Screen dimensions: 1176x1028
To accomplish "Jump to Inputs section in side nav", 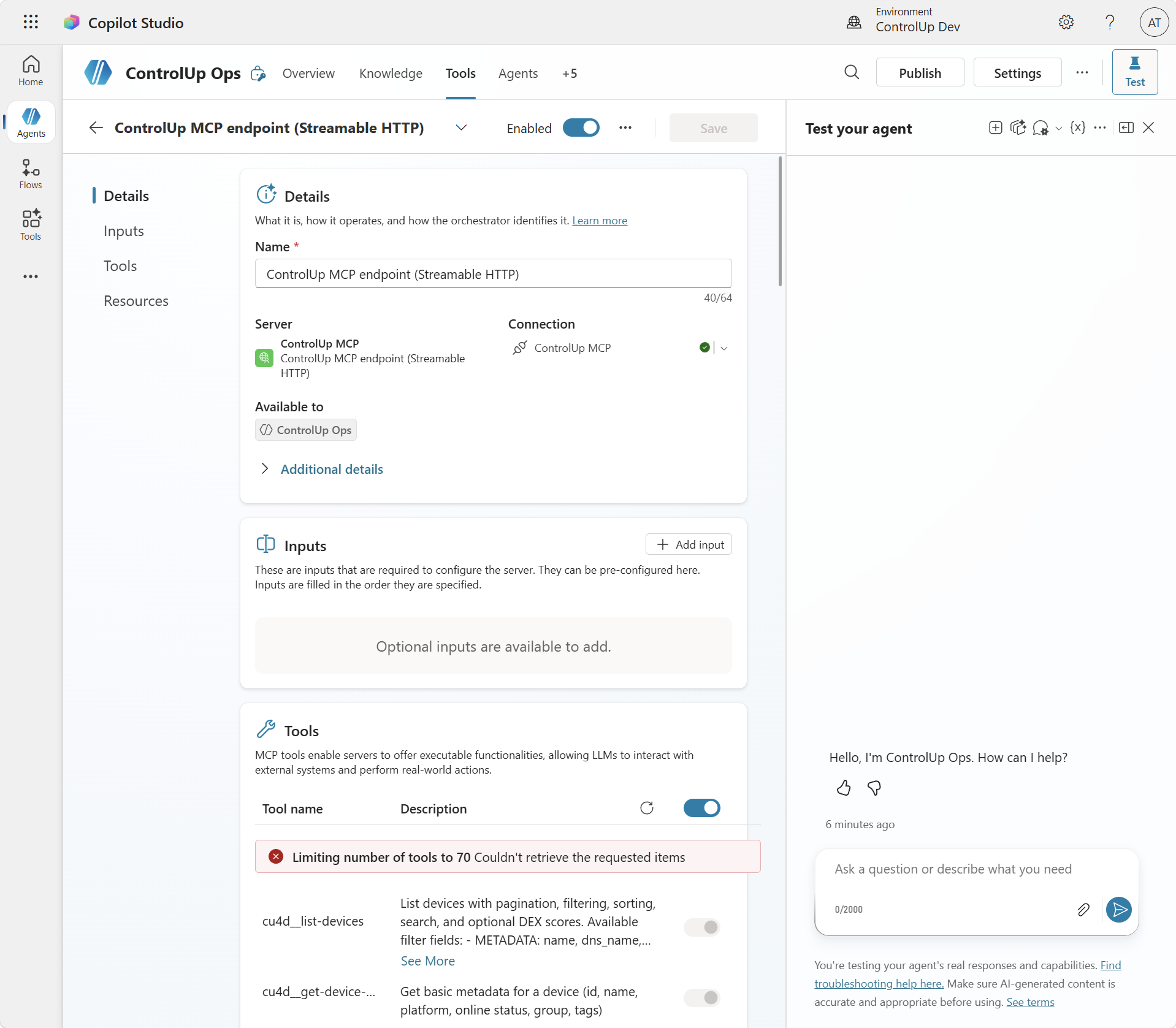I will [124, 231].
